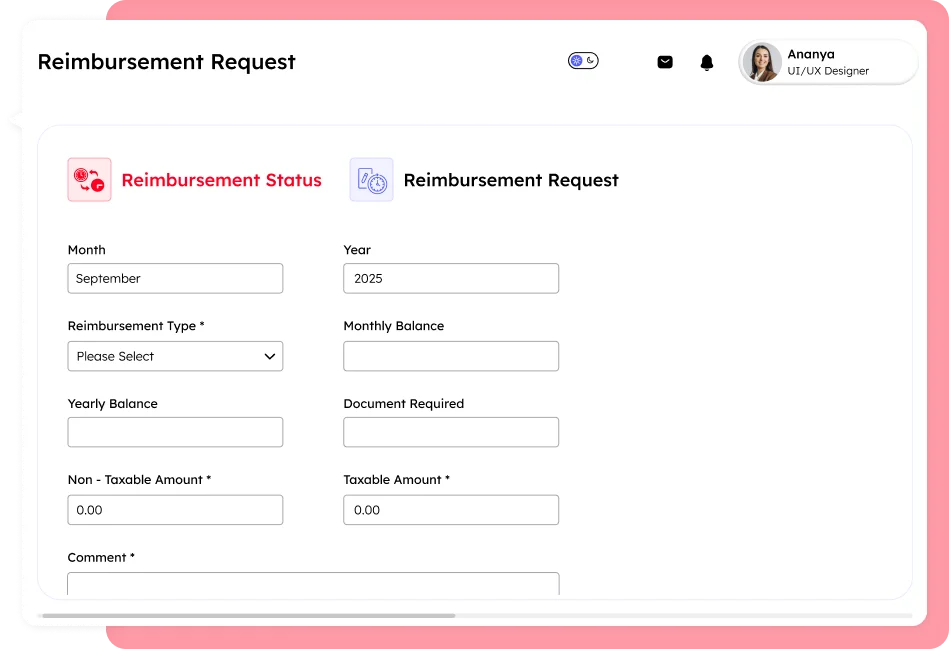Viewport: 949px width, 649px height.
Task: Click the notification bell icon
Action: 707,62
